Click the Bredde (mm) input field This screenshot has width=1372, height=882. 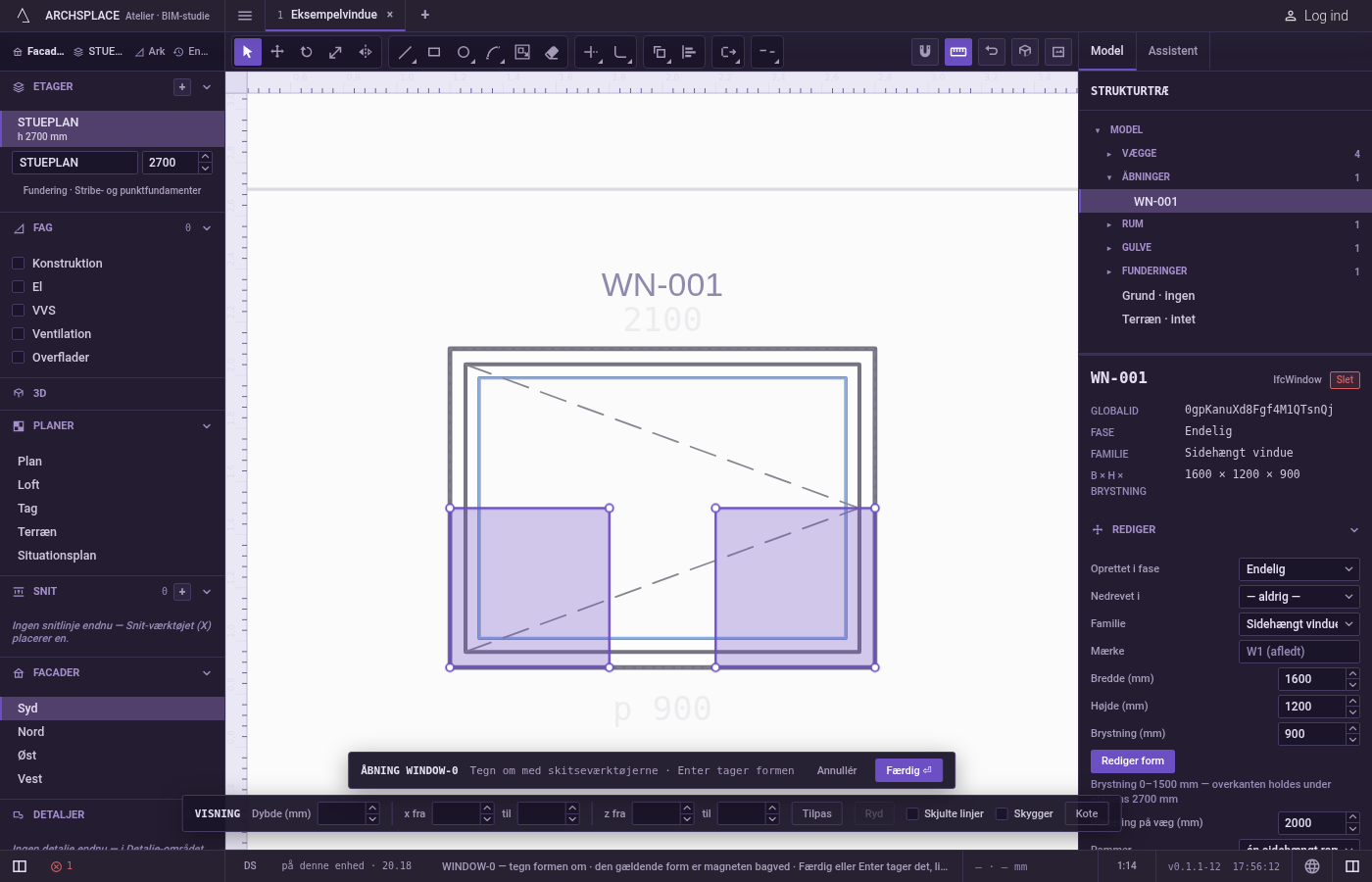click(1312, 679)
